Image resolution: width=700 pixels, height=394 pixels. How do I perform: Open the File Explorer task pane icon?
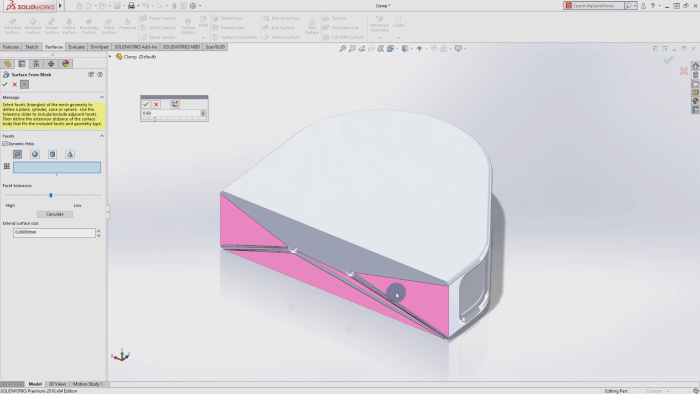(x=696, y=84)
